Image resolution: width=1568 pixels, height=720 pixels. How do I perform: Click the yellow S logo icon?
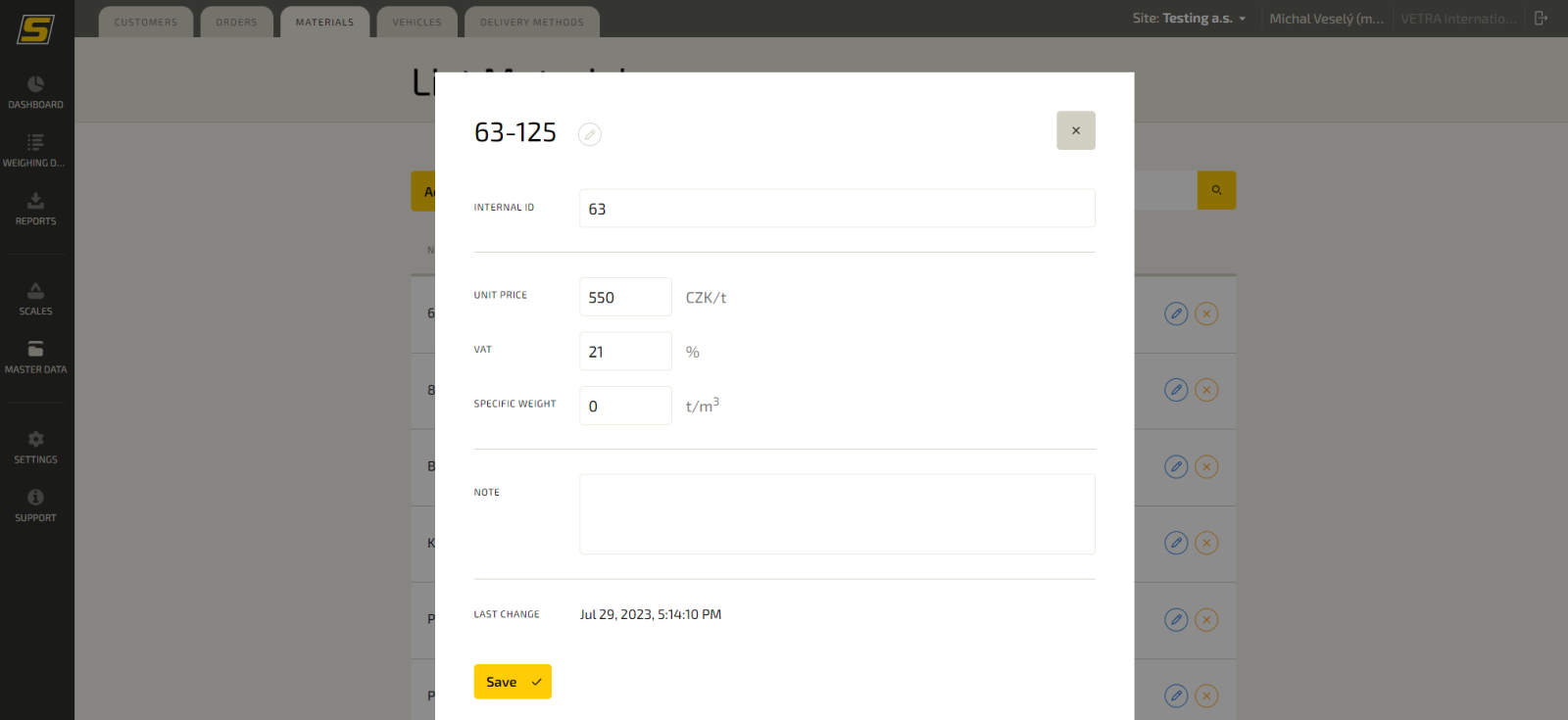tap(35, 29)
